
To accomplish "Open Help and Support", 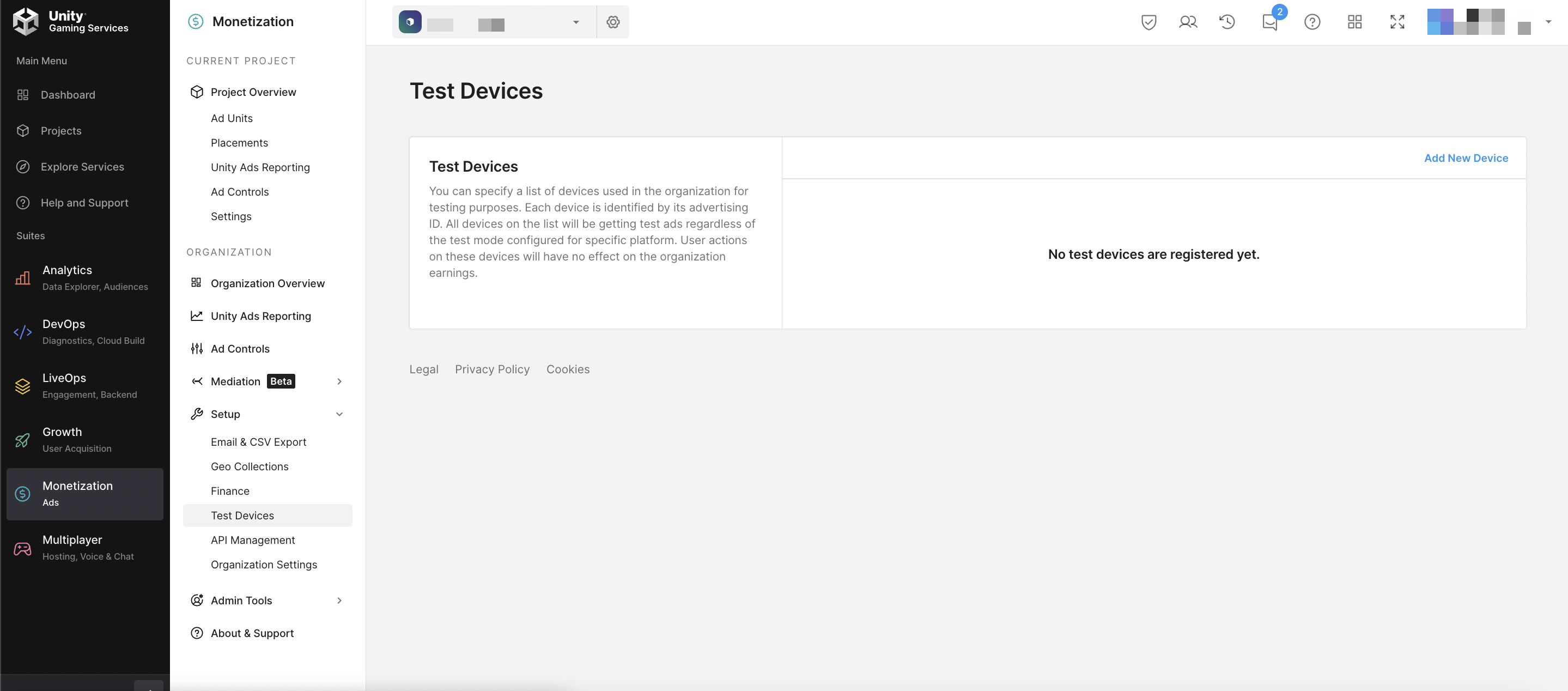I will 84,203.
